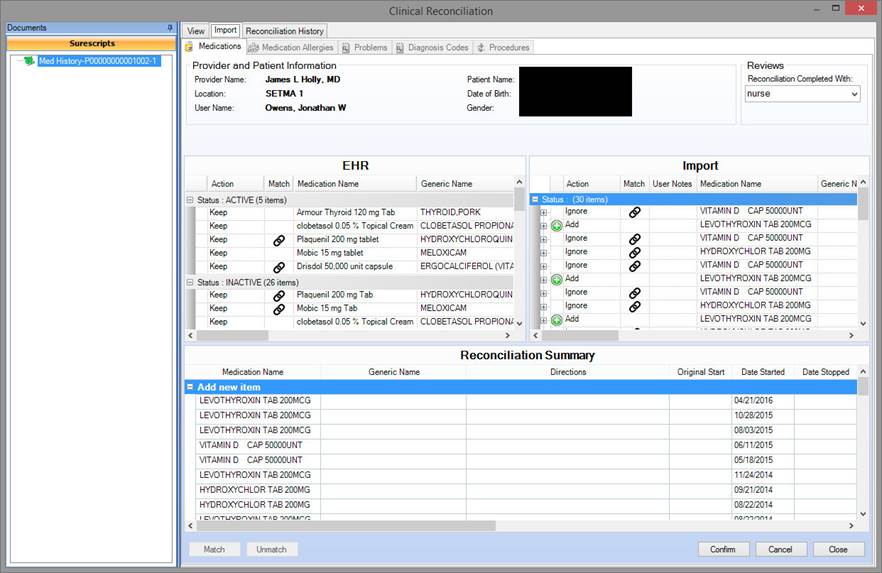Viewport: 882px width, 573px height.
Task: Expand the first Import HYDROXYCHLOR row
Action: pos(543,253)
